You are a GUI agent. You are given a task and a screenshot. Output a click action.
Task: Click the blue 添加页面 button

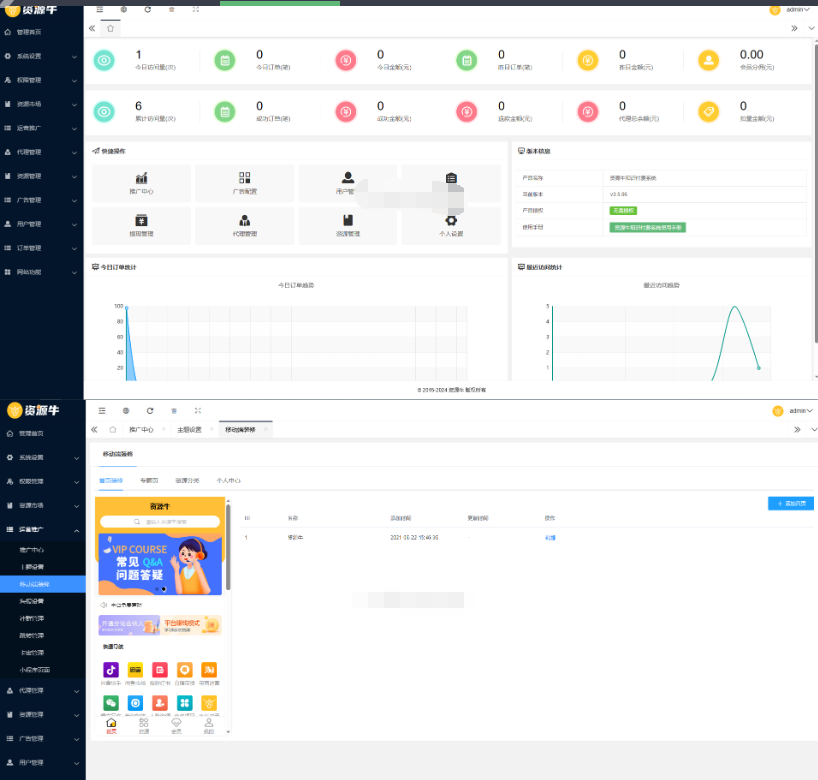(x=790, y=503)
